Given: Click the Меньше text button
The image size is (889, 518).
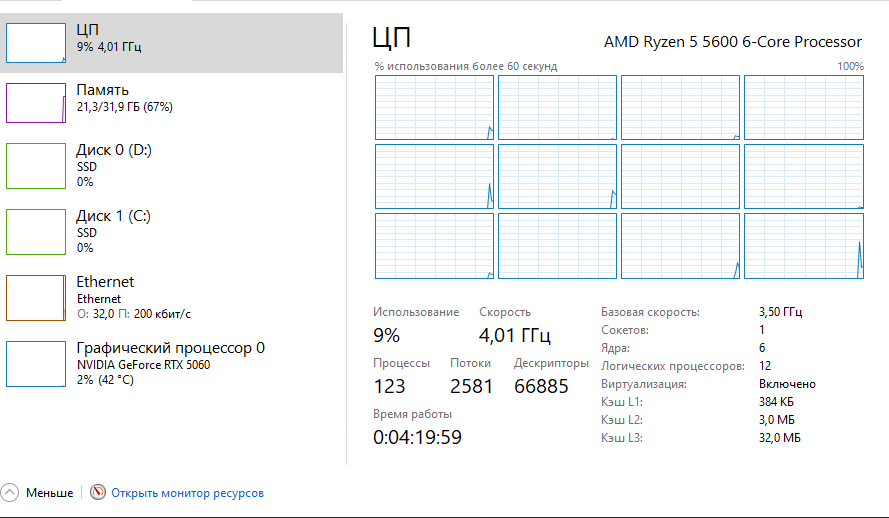Looking at the screenshot, I should [49, 493].
